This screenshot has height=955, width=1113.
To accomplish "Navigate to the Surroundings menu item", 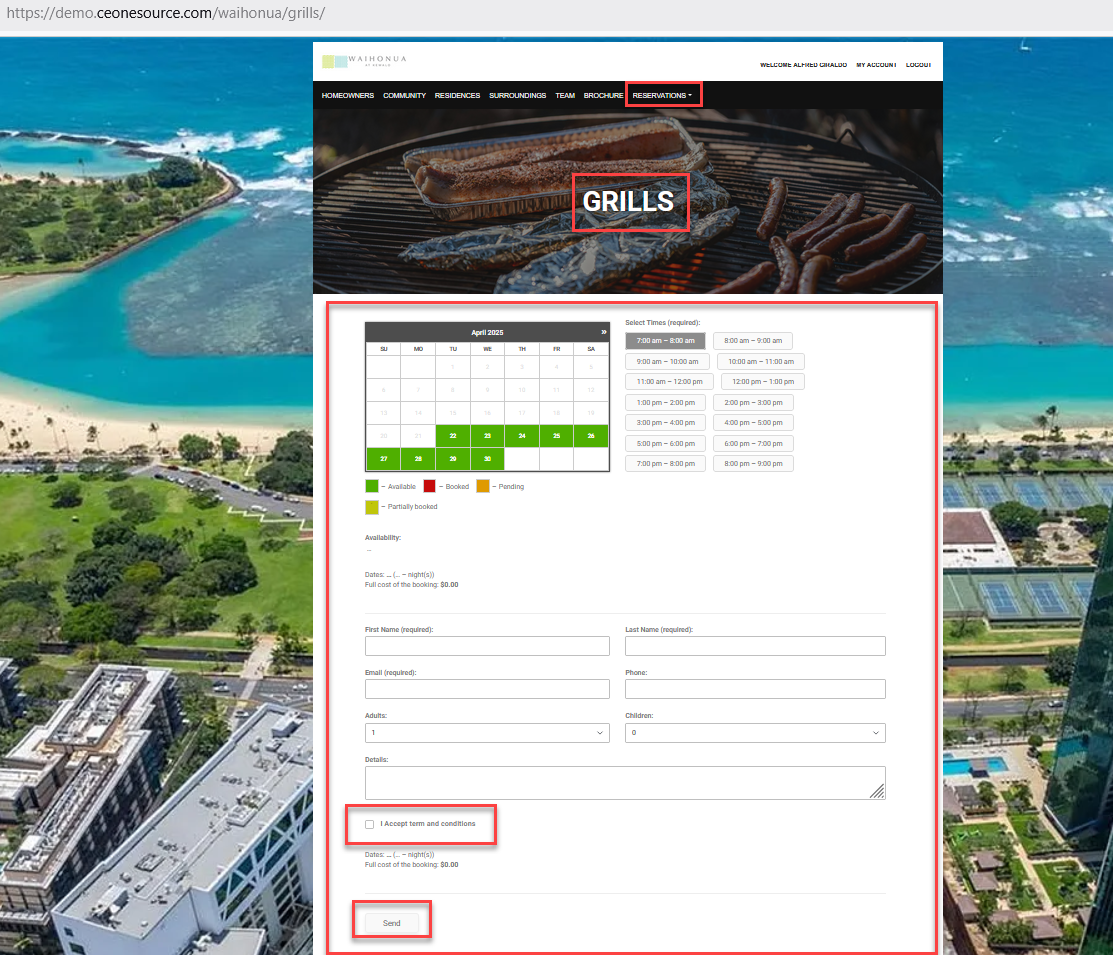I will click(517, 95).
